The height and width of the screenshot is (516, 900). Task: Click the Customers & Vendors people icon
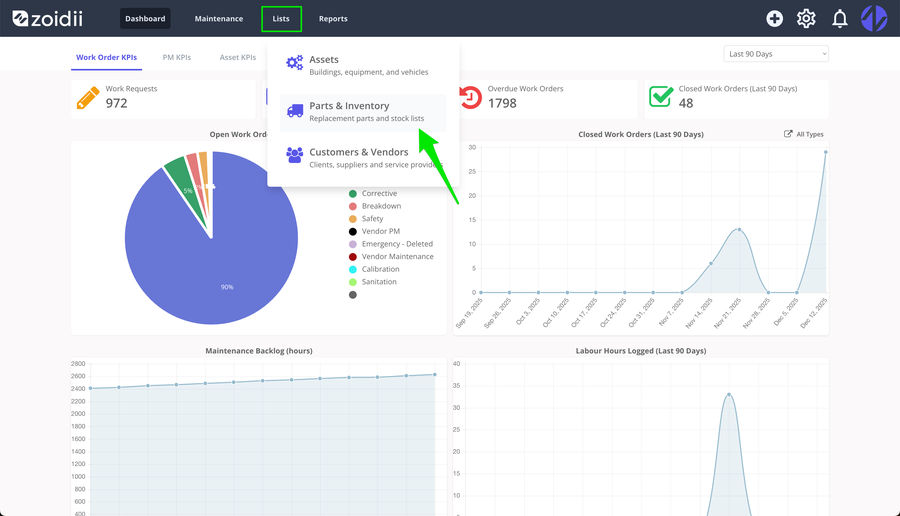[x=294, y=155]
